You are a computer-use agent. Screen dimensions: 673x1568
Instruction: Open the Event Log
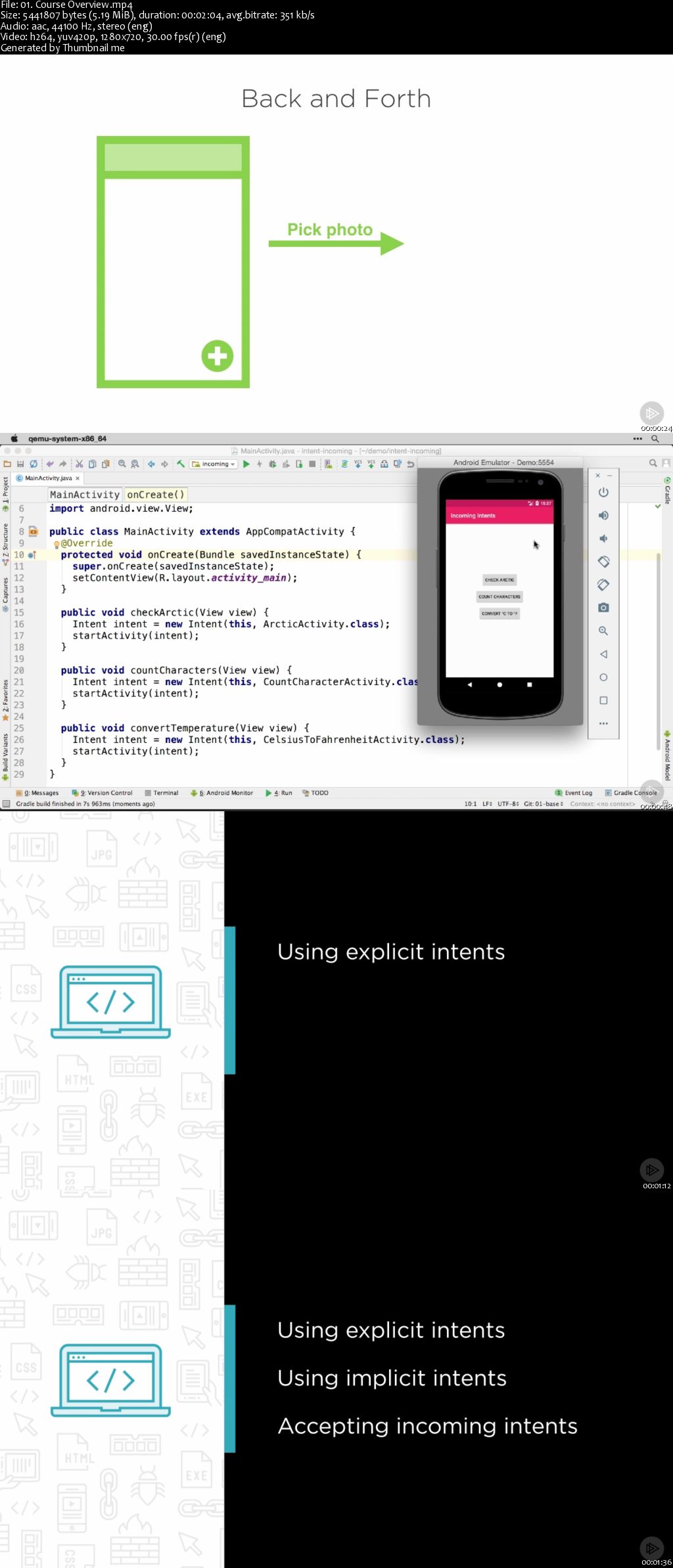pyautogui.click(x=574, y=793)
